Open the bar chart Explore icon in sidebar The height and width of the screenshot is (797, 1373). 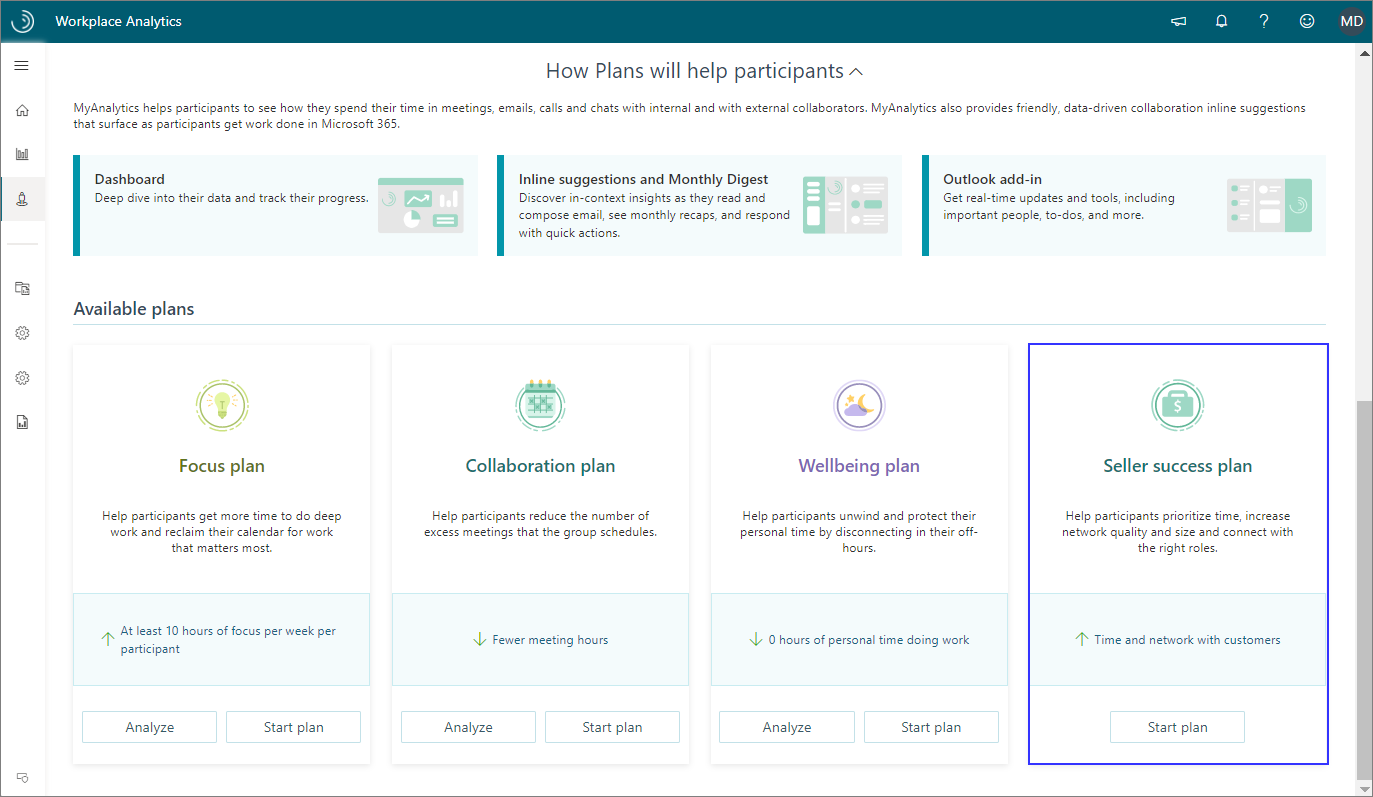coord(22,154)
